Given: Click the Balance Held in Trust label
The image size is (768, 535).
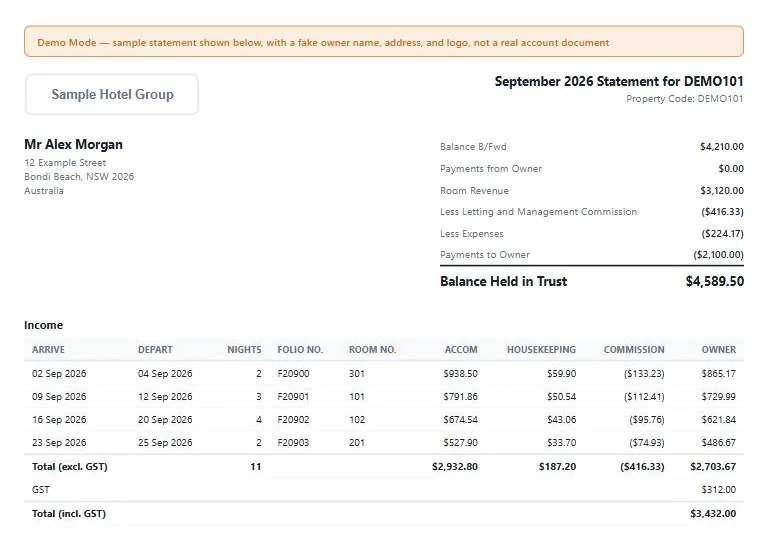Looking at the screenshot, I should (x=504, y=281).
